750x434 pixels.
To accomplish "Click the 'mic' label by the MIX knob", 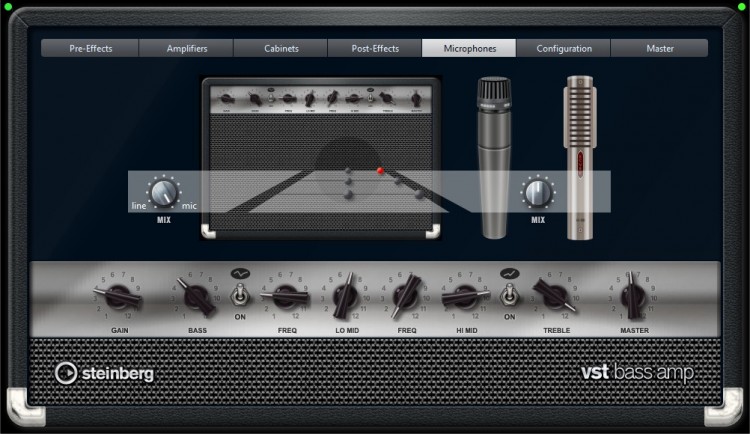I will point(189,206).
